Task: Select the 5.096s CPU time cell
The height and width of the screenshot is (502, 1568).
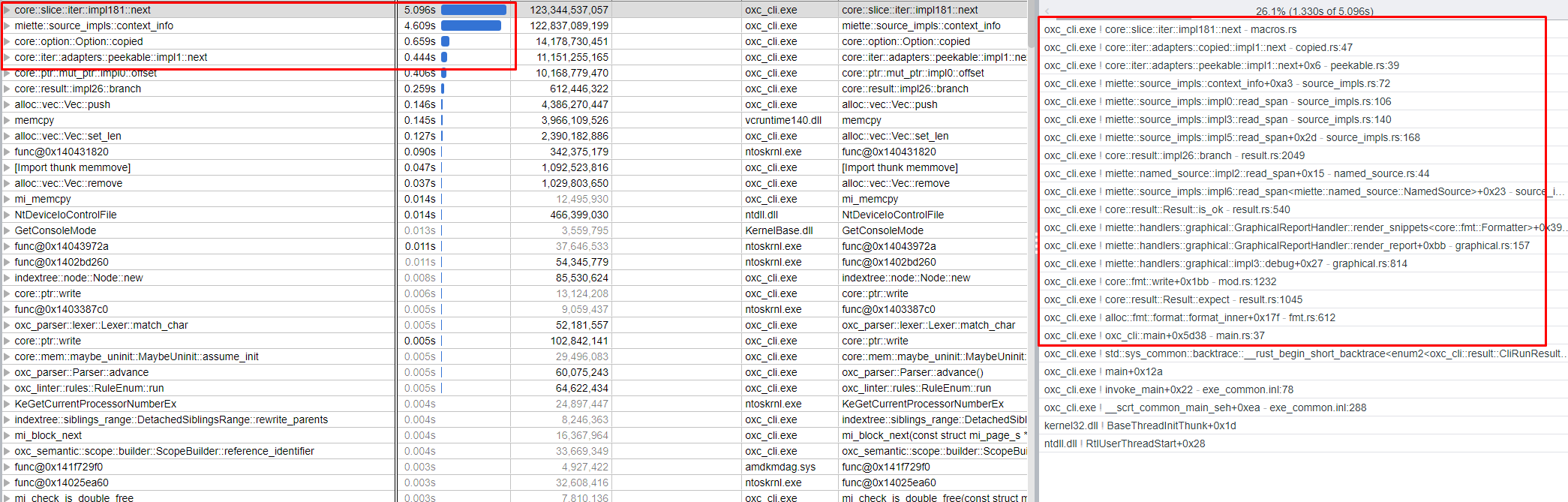Action: click(x=420, y=10)
